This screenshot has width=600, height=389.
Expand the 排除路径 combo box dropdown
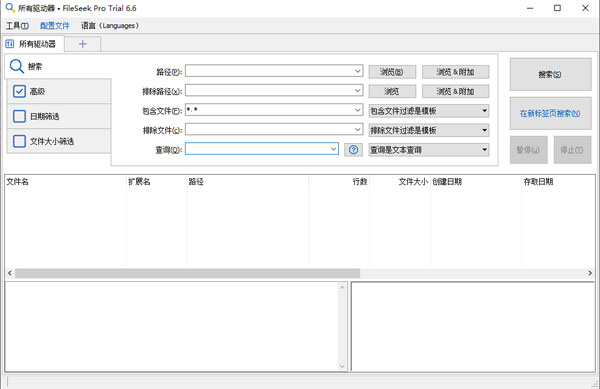click(x=357, y=91)
